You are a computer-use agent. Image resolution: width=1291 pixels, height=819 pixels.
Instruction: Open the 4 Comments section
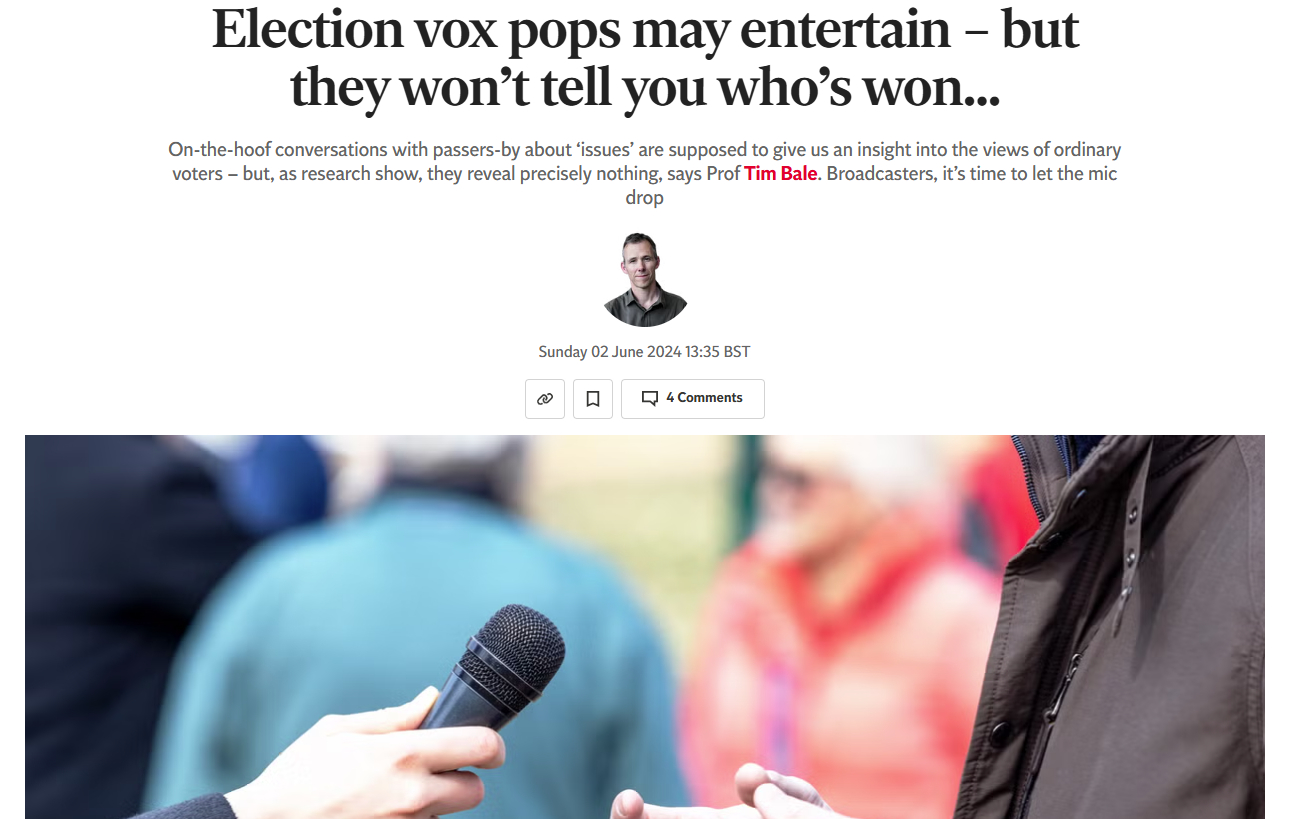click(x=693, y=398)
